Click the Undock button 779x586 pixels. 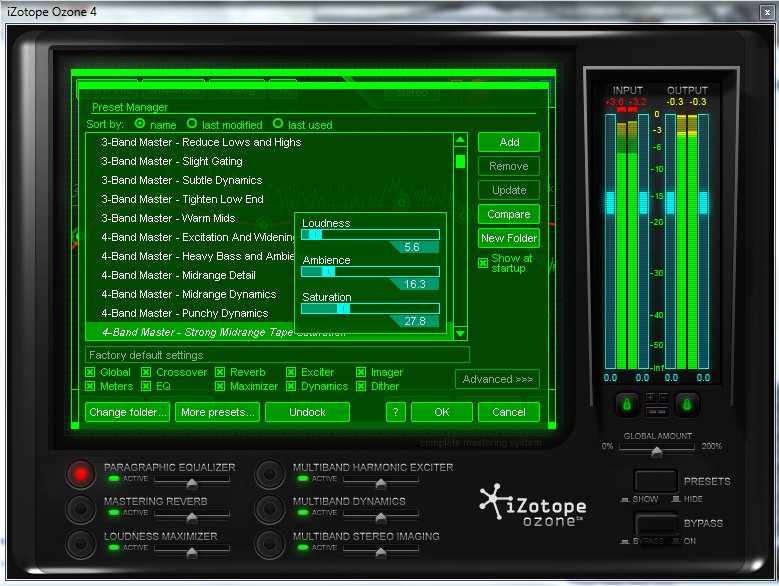pyautogui.click(x=307, y=412)
